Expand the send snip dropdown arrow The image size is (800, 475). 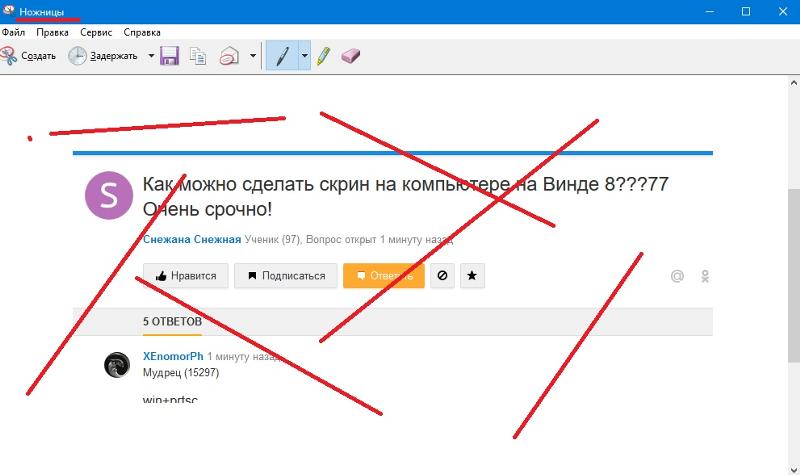[253, 56]
